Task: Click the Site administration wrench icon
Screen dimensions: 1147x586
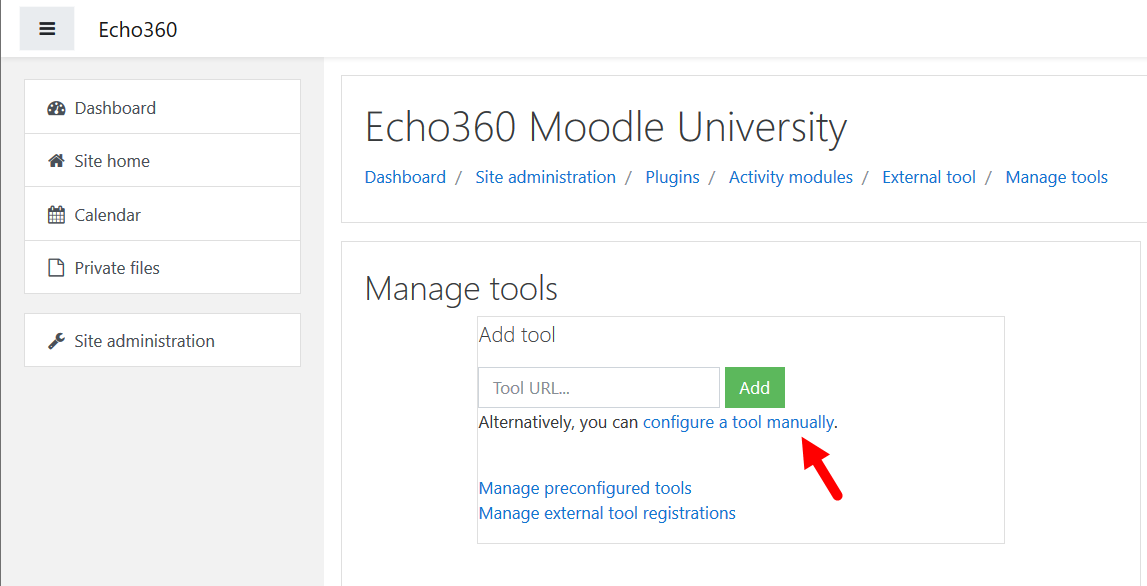Action: coord(56,341)
